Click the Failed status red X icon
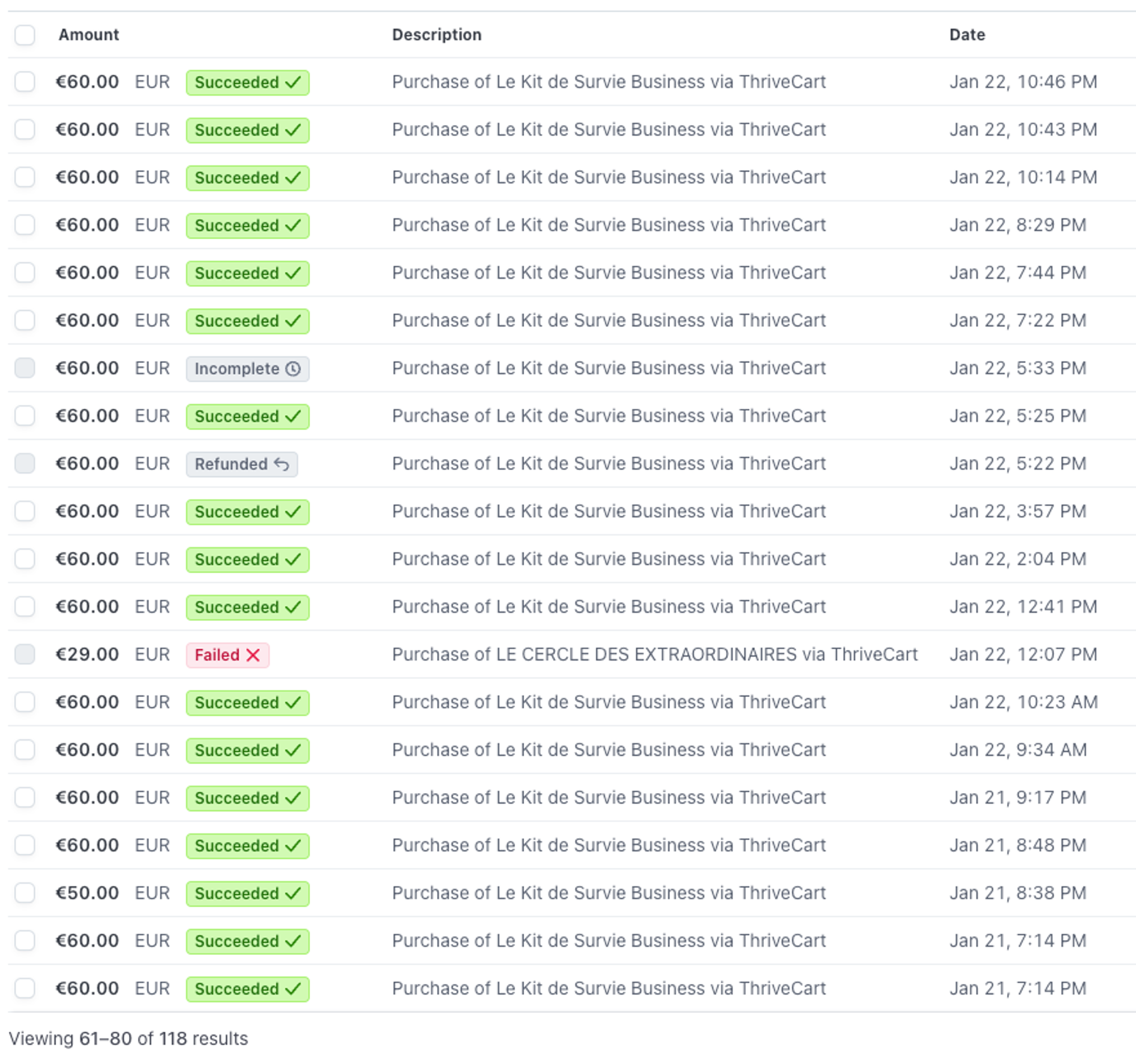This screenshot has height=1064, width=1136. [x=253, y=655]
